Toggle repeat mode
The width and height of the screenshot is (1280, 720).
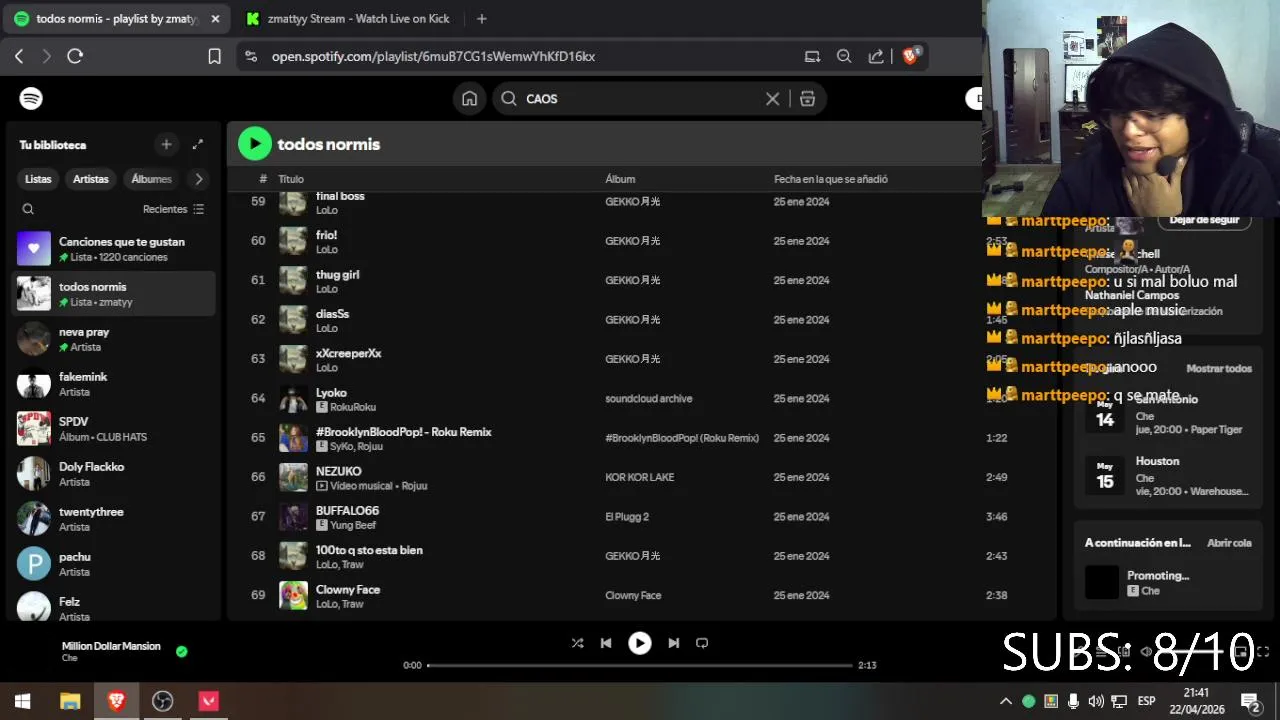click(x=702, y=643)
